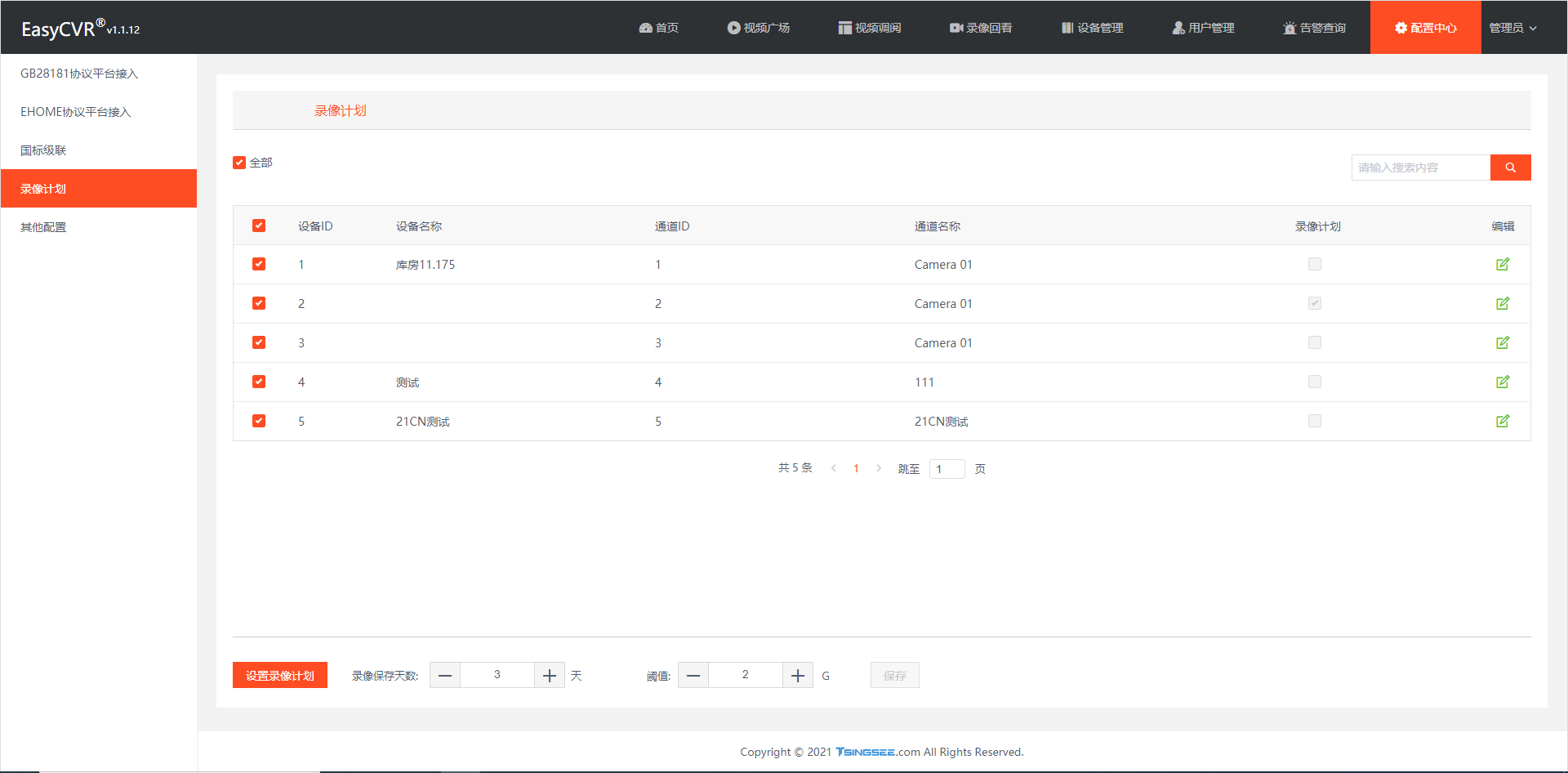Click edit icon for the 21CN测试 row
1568x773 pixels.
point(1502,422)
